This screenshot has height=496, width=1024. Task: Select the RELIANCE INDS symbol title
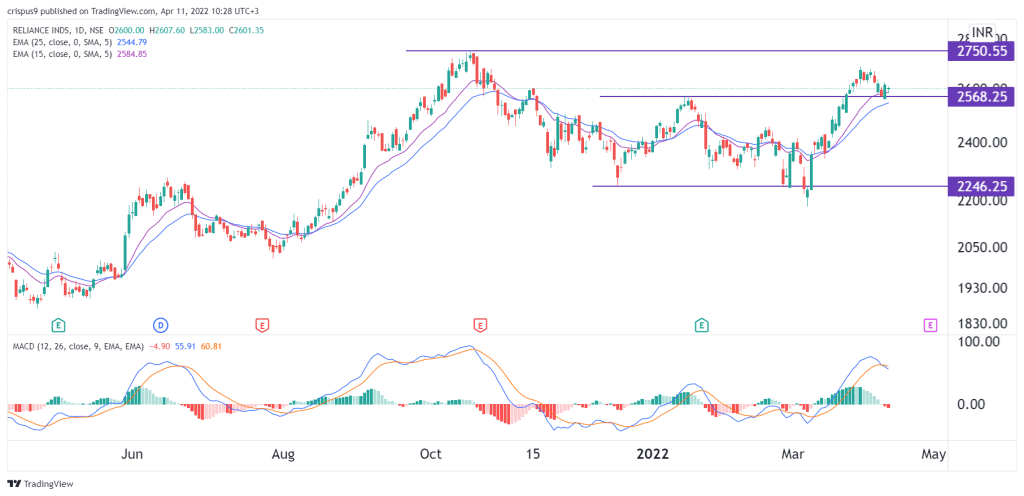[39, 30]
